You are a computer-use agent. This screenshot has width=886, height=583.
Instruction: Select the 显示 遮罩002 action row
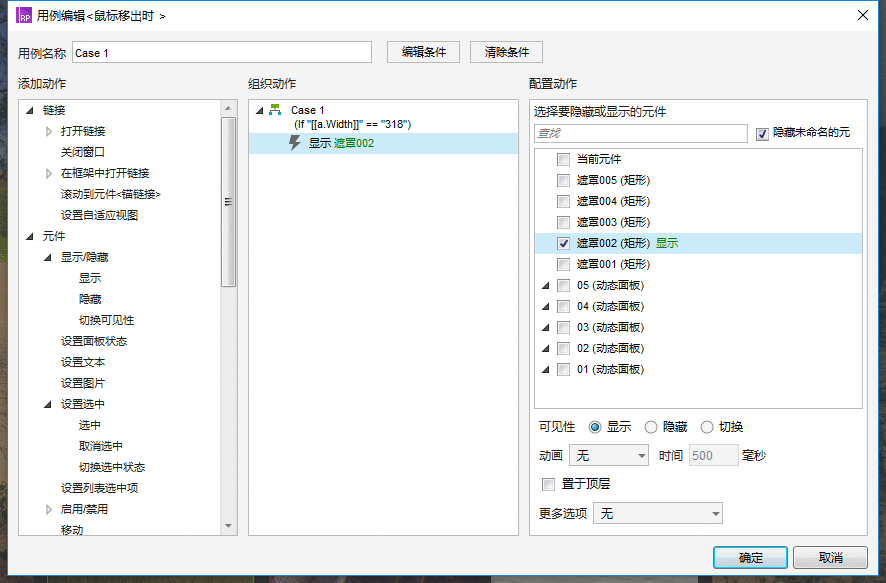click(x=383, y=143)
